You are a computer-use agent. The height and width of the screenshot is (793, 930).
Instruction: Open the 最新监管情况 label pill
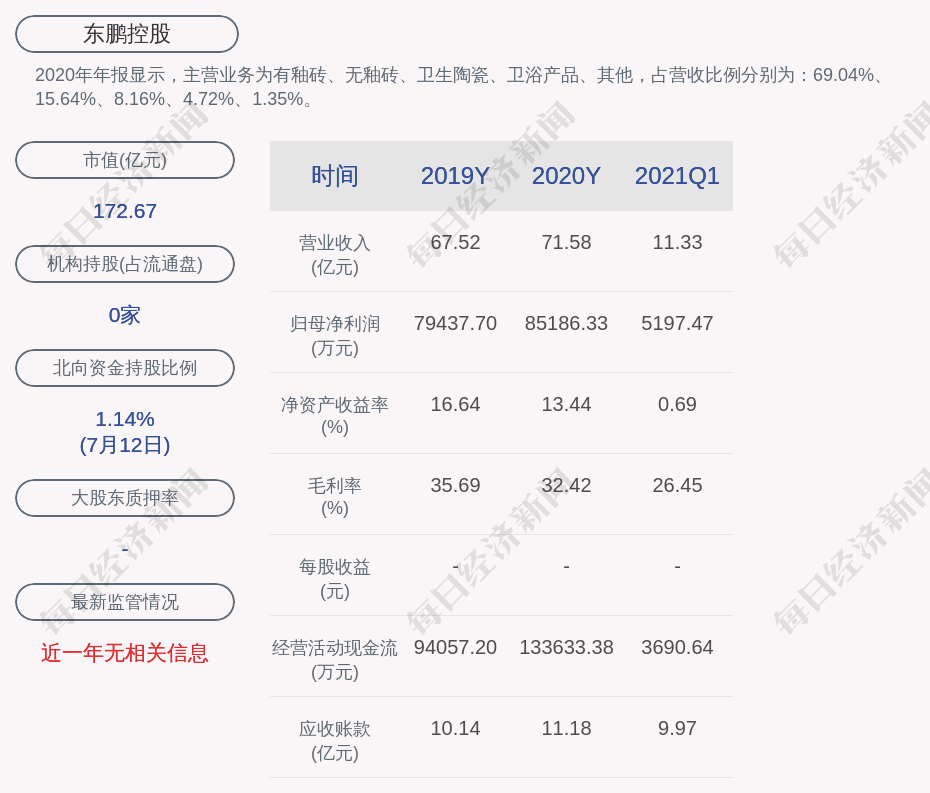coord(125,602)
